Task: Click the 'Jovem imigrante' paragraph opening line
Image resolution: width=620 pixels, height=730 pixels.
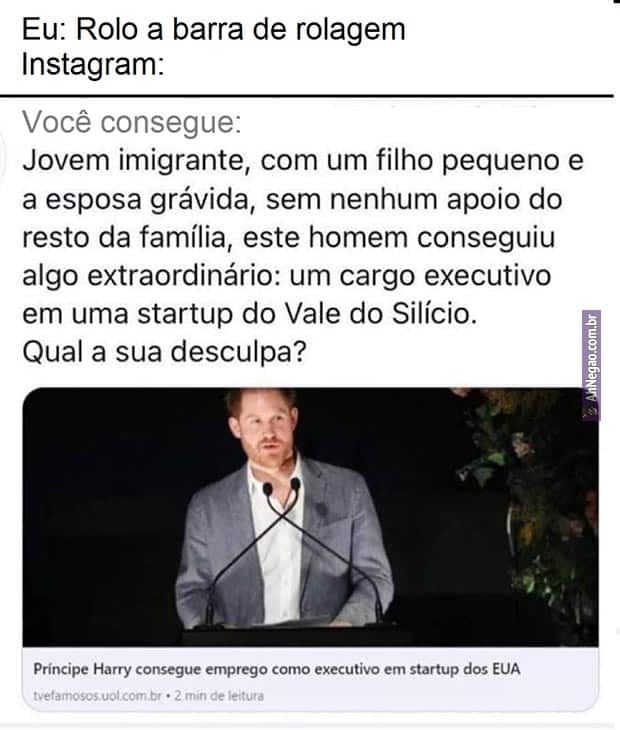Action: [303, 161]
